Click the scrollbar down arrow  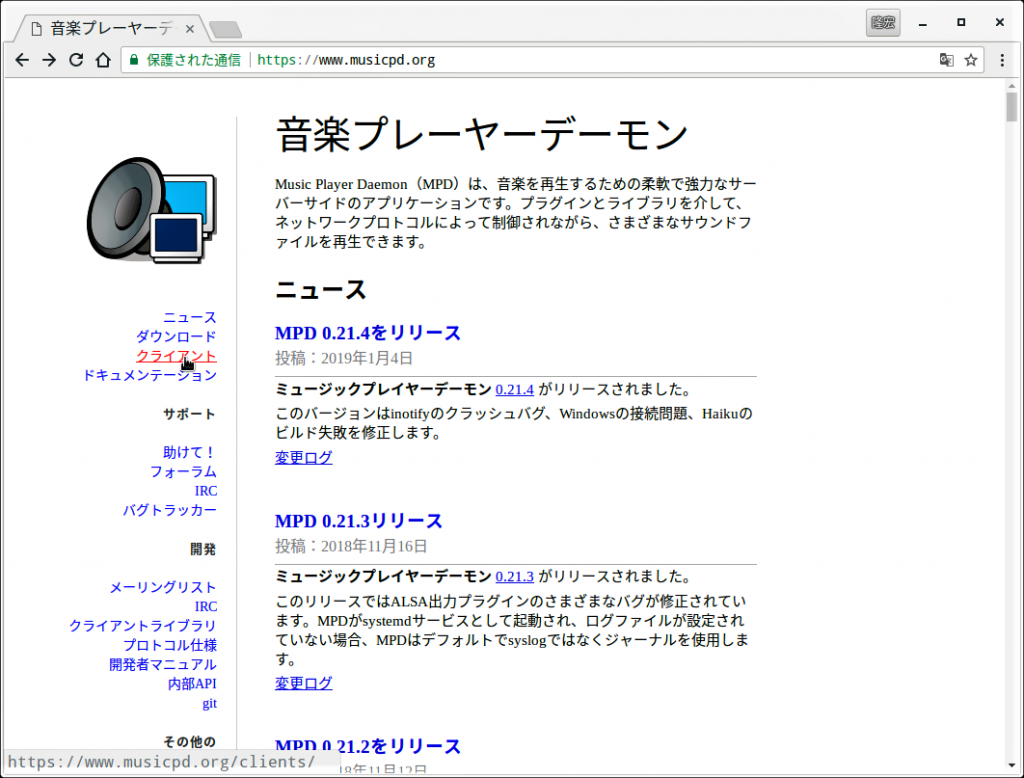1012,766
